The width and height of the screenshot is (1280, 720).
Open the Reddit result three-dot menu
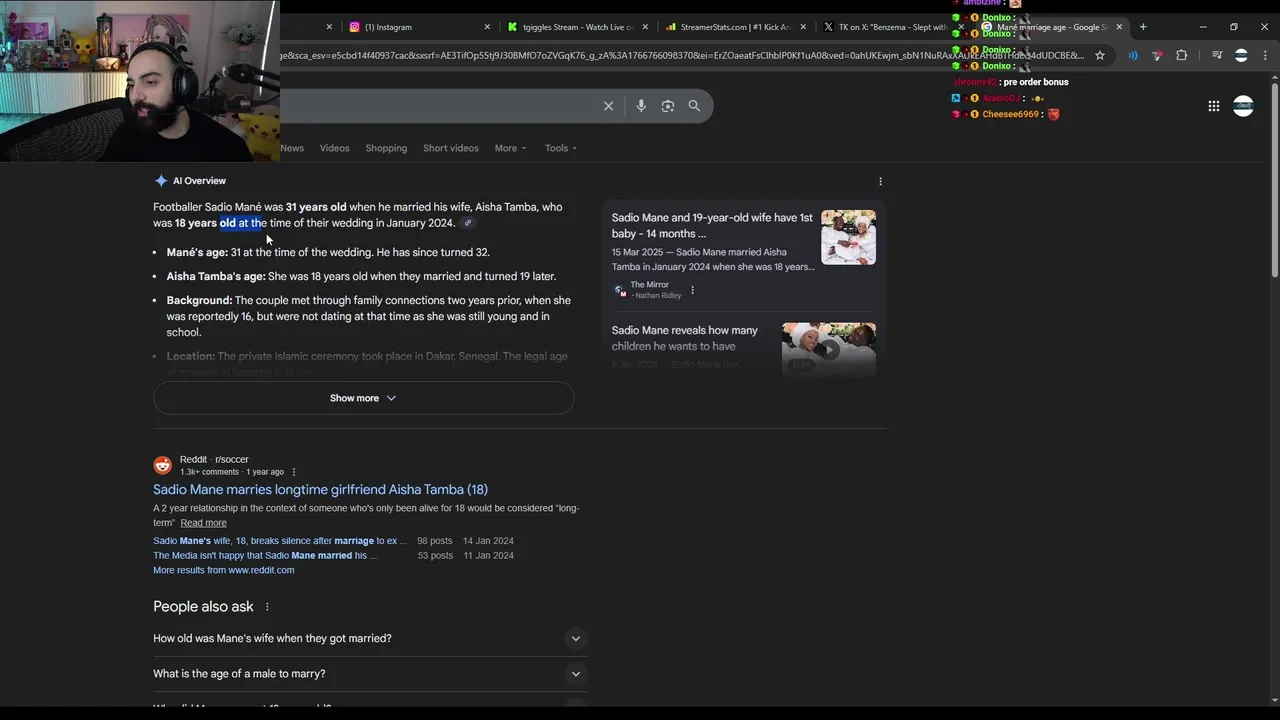pyautogui.click(x=293, y=472)
